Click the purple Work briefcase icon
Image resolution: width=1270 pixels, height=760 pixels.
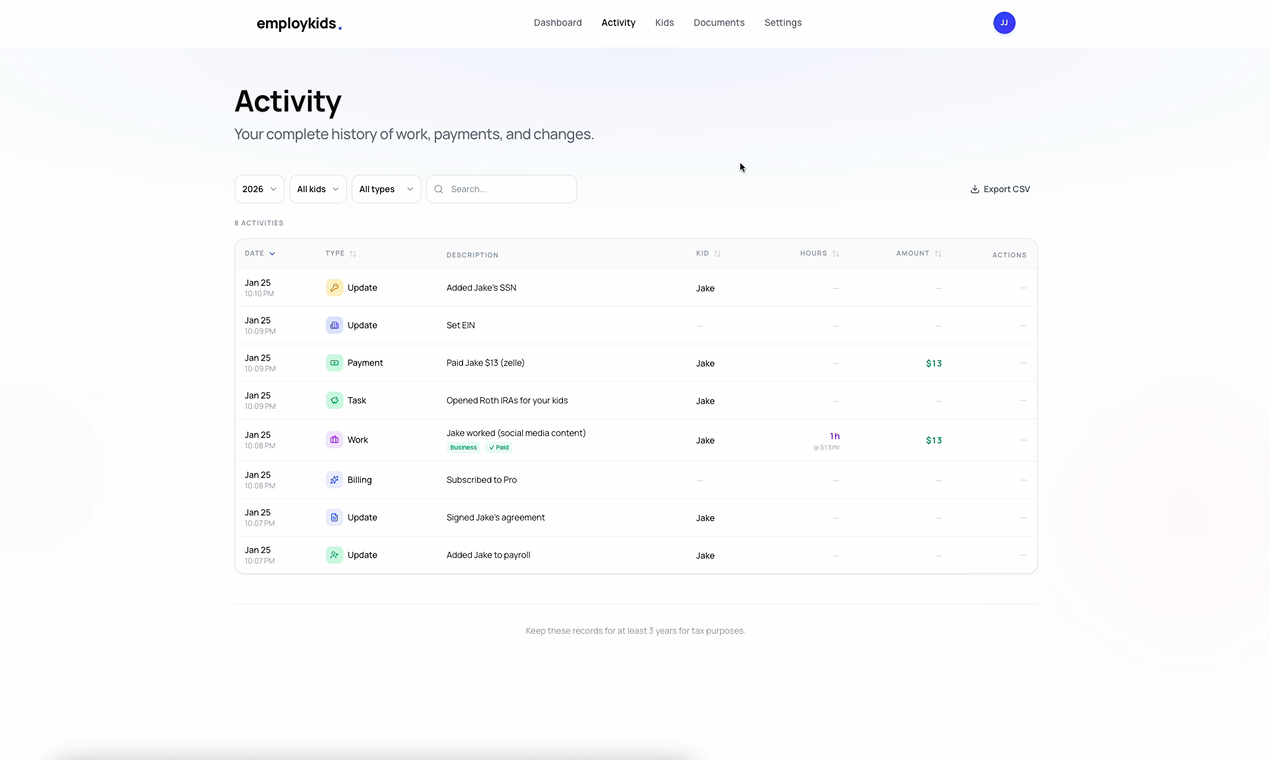tap(334, 440)
